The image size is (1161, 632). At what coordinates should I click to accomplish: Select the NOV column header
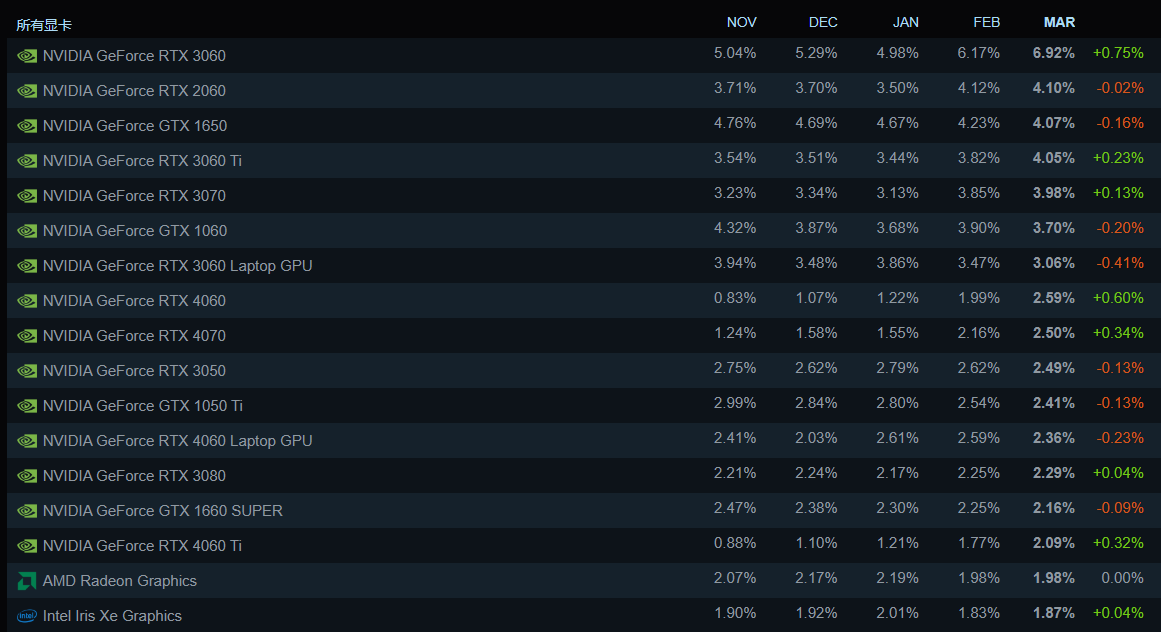point(741,22)
